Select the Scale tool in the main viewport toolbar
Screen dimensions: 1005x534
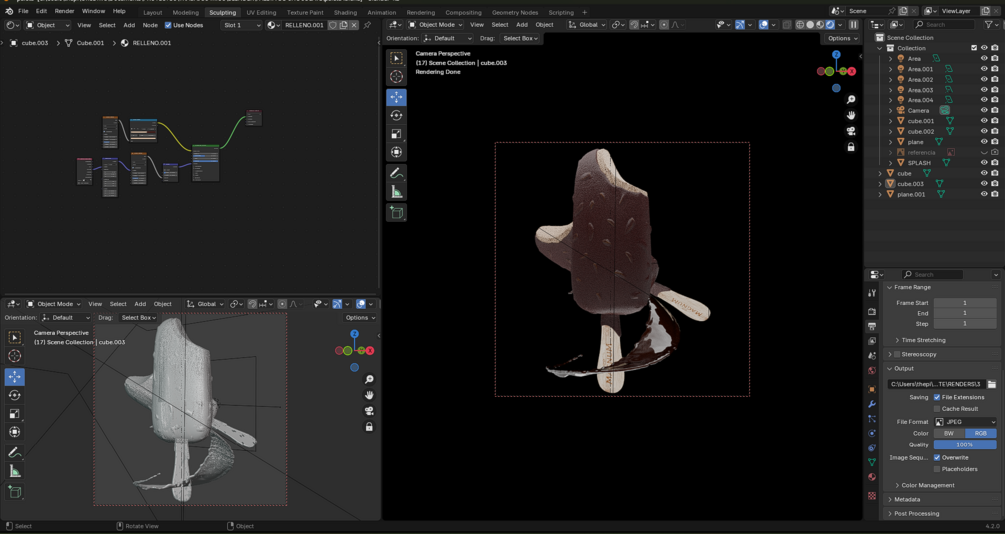(397, 134)
